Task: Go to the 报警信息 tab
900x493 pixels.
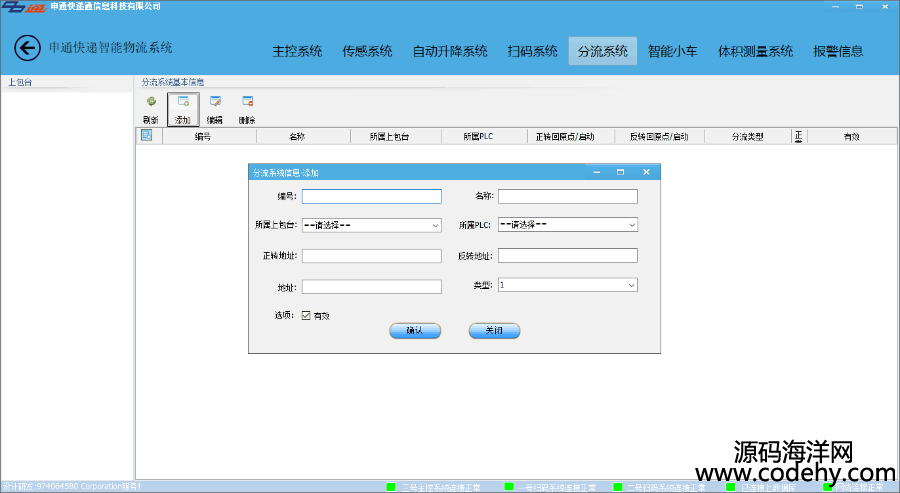Action: 838,51
